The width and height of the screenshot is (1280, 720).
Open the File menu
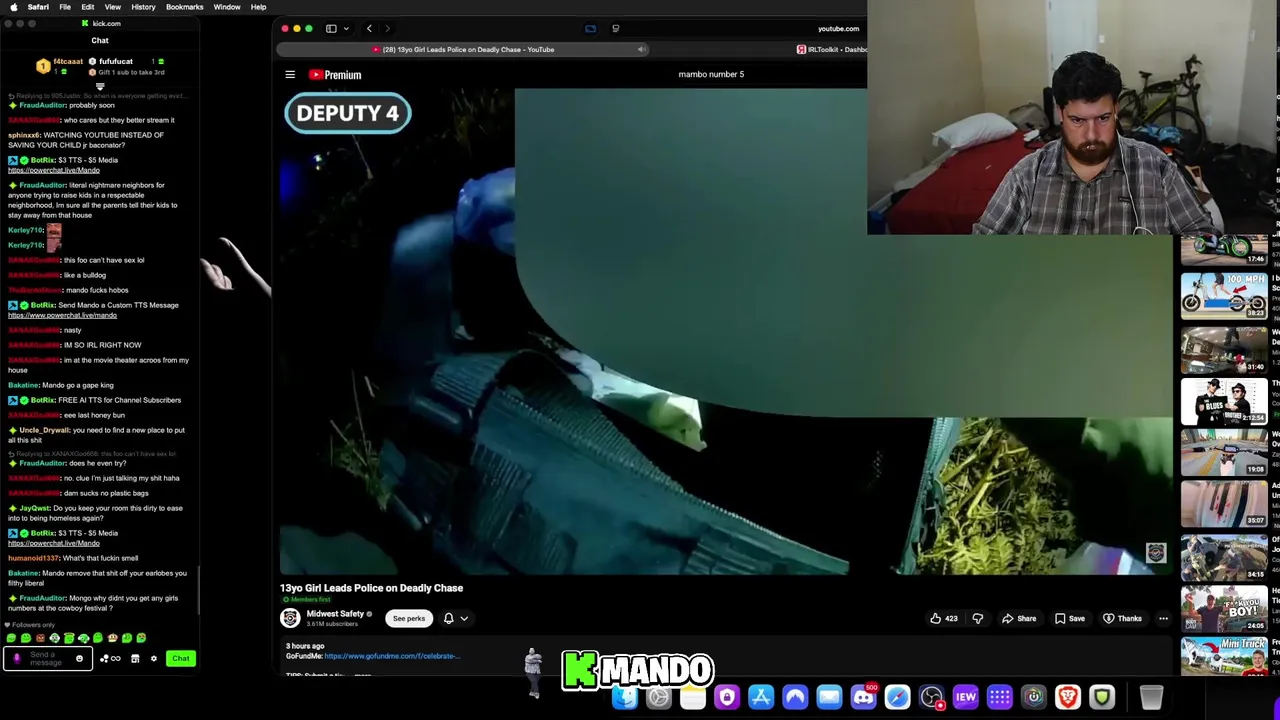pos(65,7)
